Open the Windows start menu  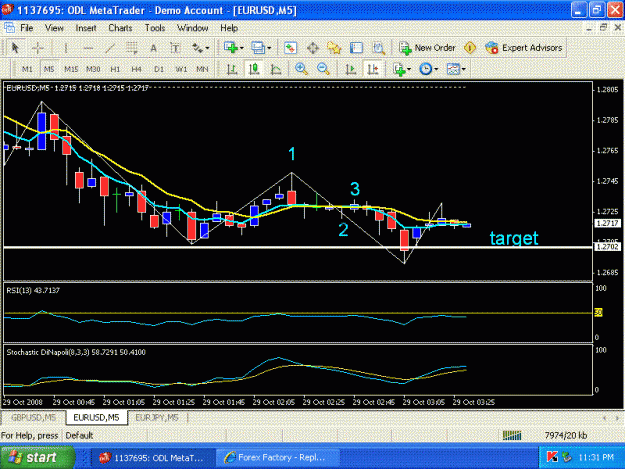(x=37, y=457)
